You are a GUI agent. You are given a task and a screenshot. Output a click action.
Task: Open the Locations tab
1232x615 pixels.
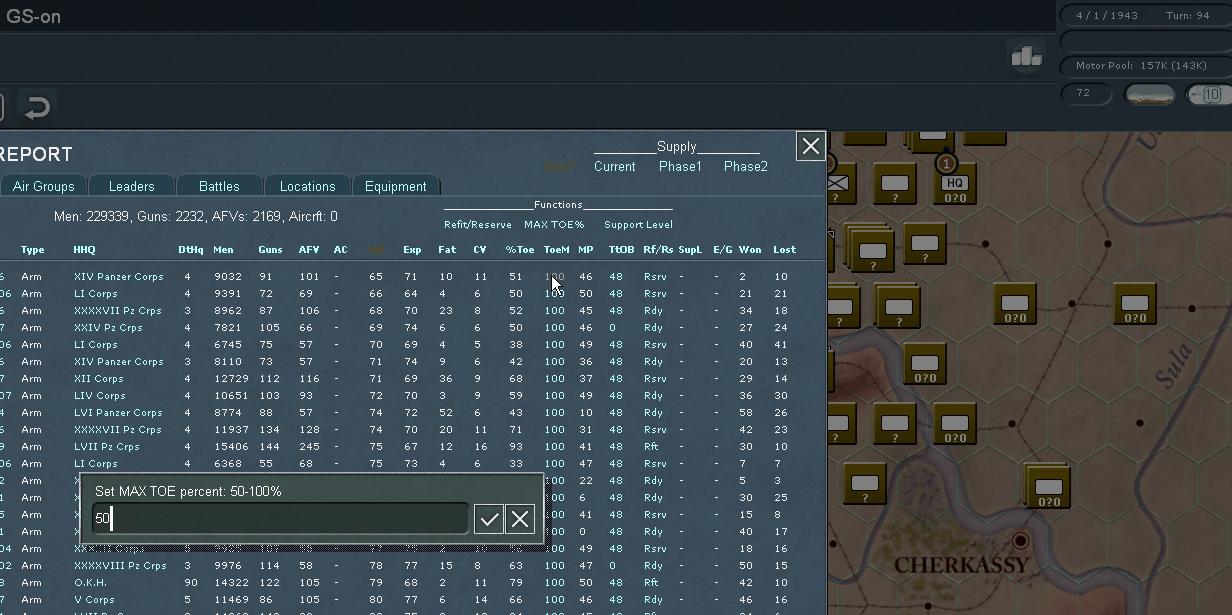point(308,186)
